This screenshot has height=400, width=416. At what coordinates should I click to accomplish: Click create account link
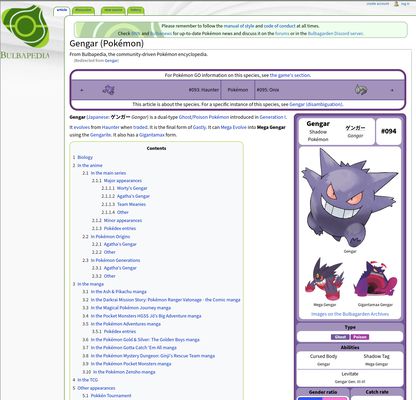pyautogui.click(x=377, y=4)
